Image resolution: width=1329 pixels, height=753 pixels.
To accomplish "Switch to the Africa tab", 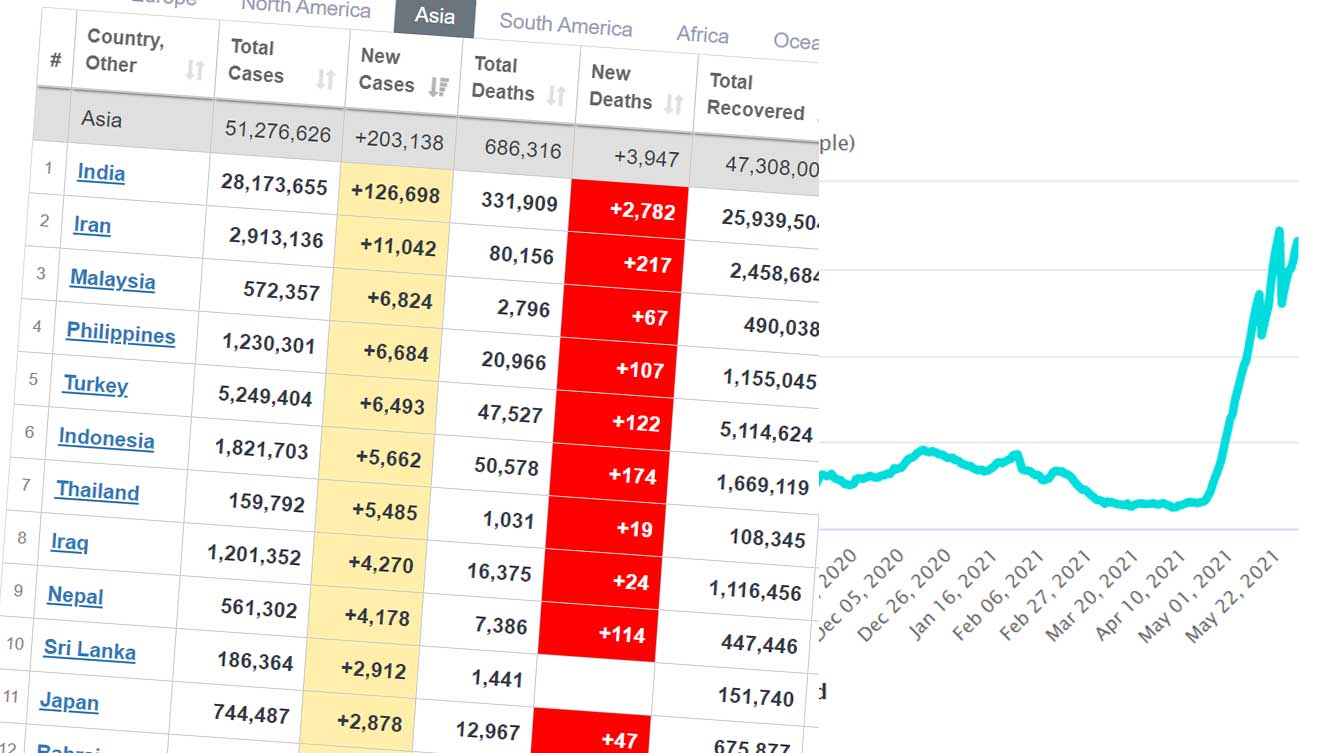I will [x=702, y=35].
